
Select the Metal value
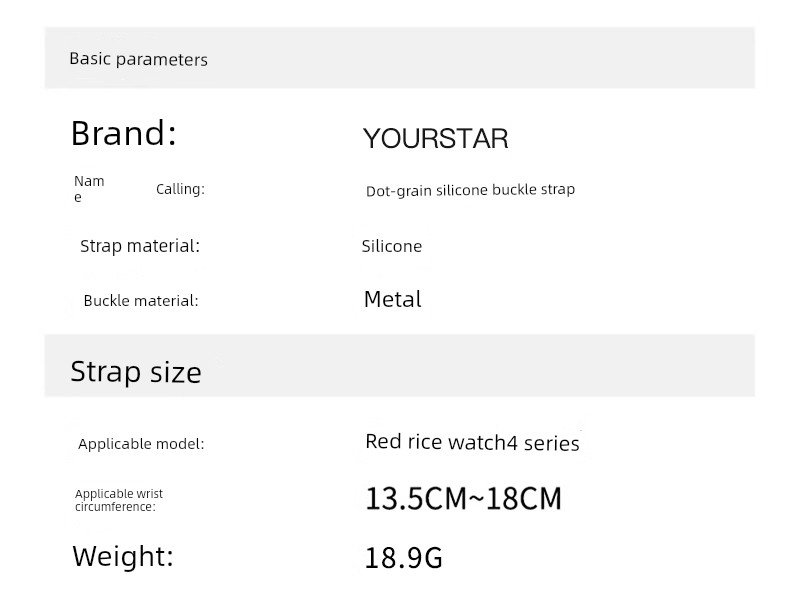[x=392, y=299]
